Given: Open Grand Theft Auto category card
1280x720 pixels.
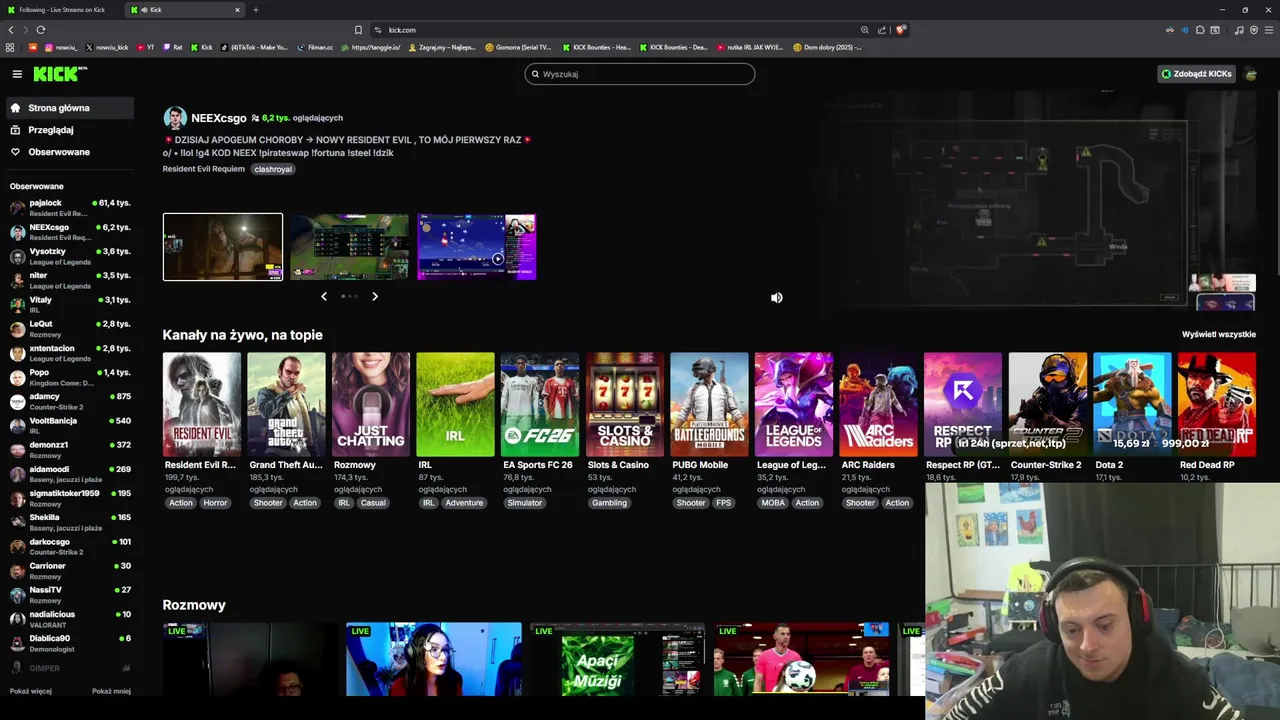Looking at the screenshot, I should 286,404.
